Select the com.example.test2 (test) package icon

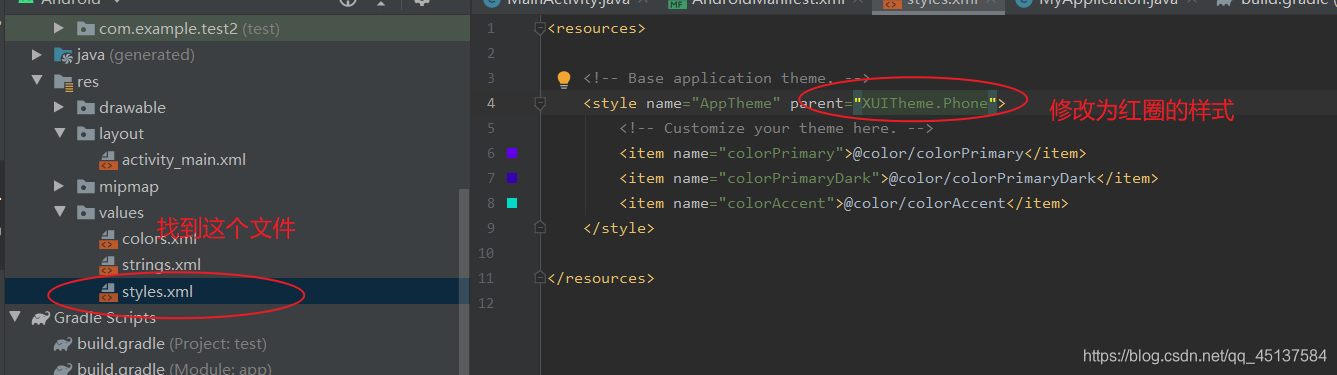click(85, 29)
